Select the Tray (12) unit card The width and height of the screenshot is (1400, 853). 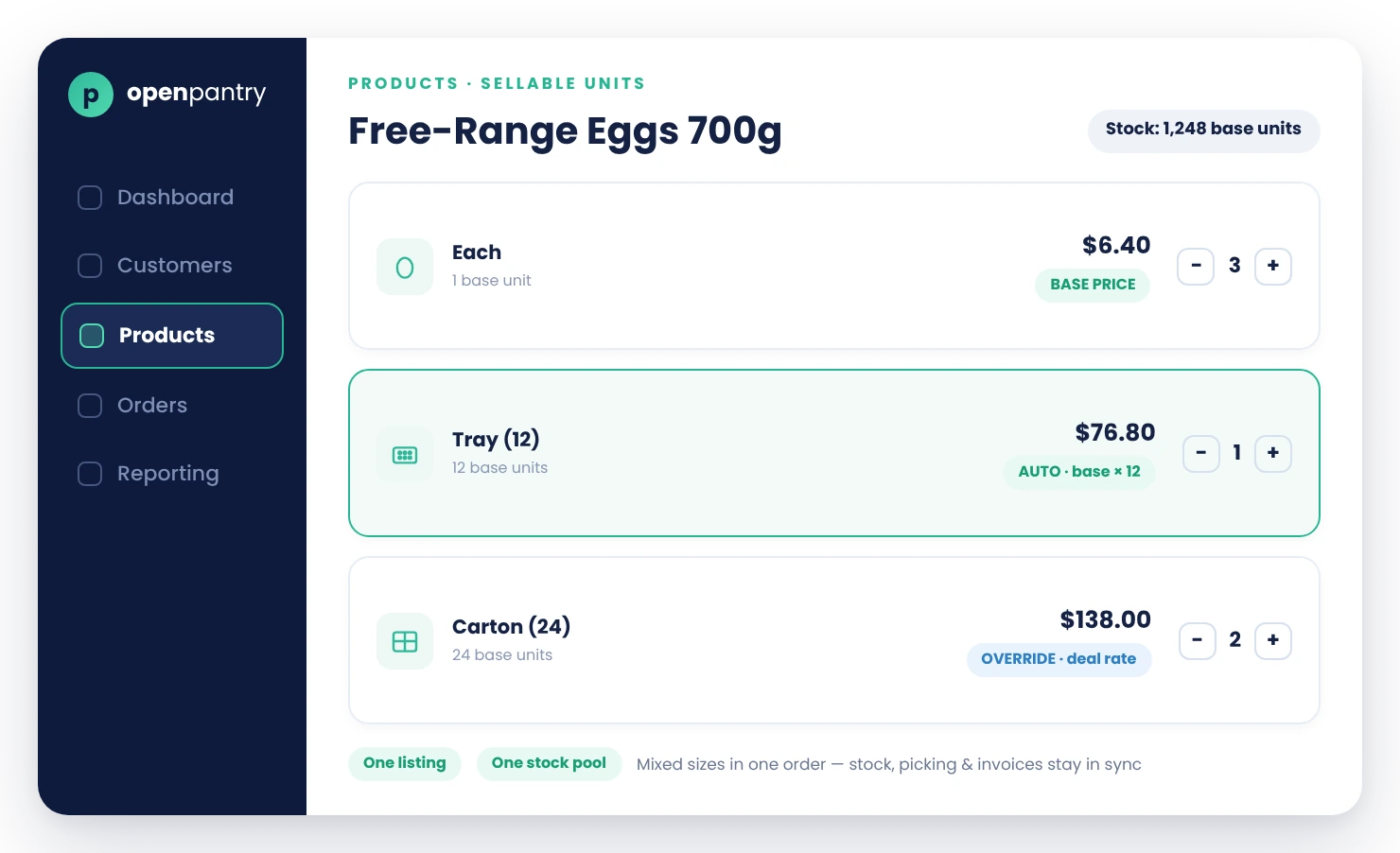coord(833,453)
